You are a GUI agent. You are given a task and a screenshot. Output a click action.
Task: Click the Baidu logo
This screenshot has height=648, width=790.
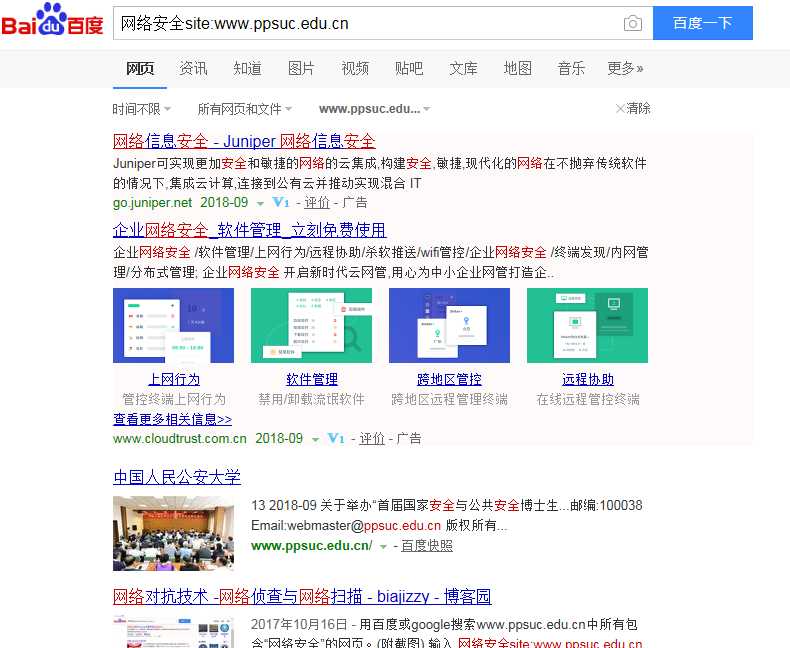coord(52,20)
